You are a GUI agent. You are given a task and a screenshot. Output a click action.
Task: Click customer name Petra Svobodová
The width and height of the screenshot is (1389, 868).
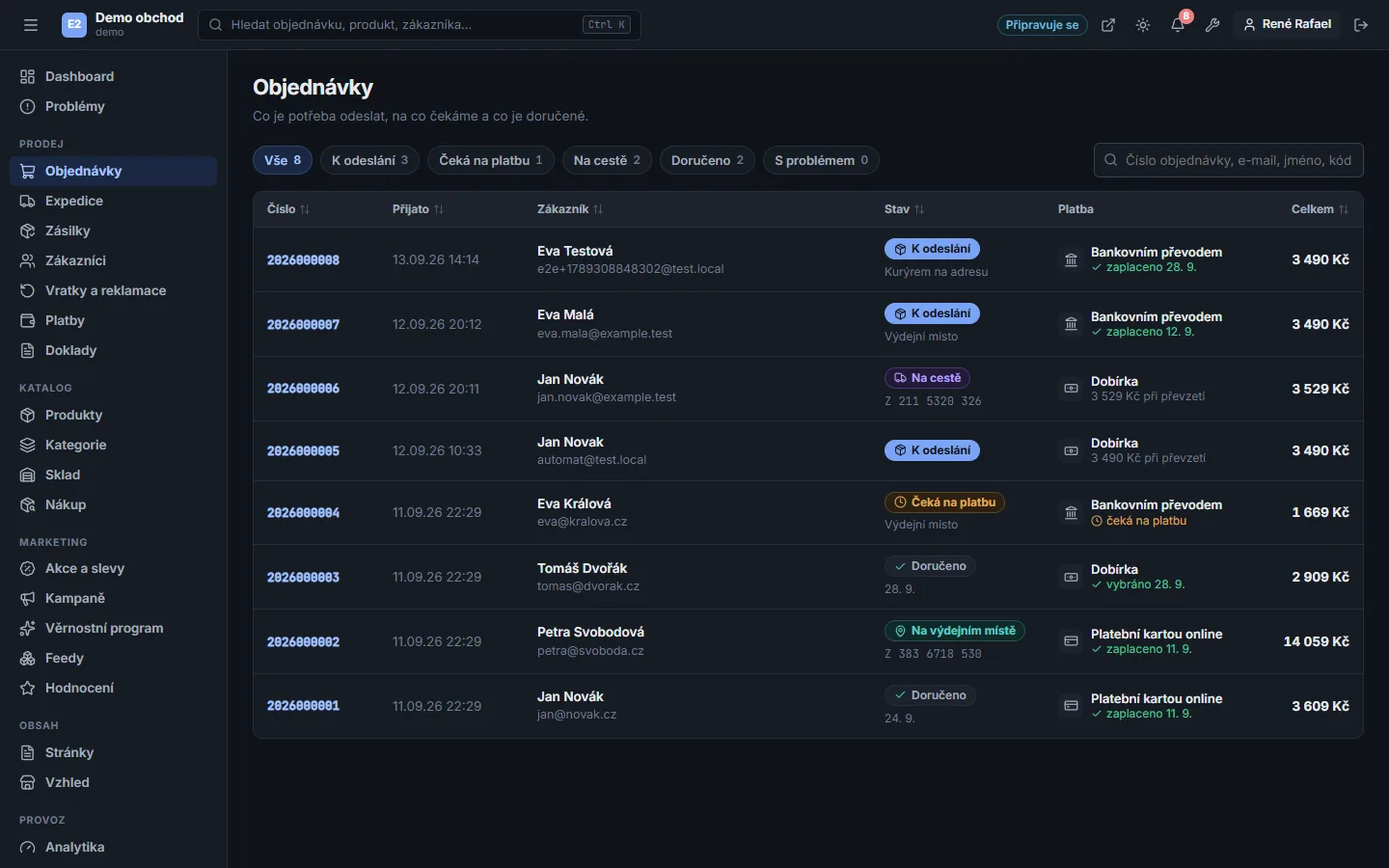[x=590, y=632]
